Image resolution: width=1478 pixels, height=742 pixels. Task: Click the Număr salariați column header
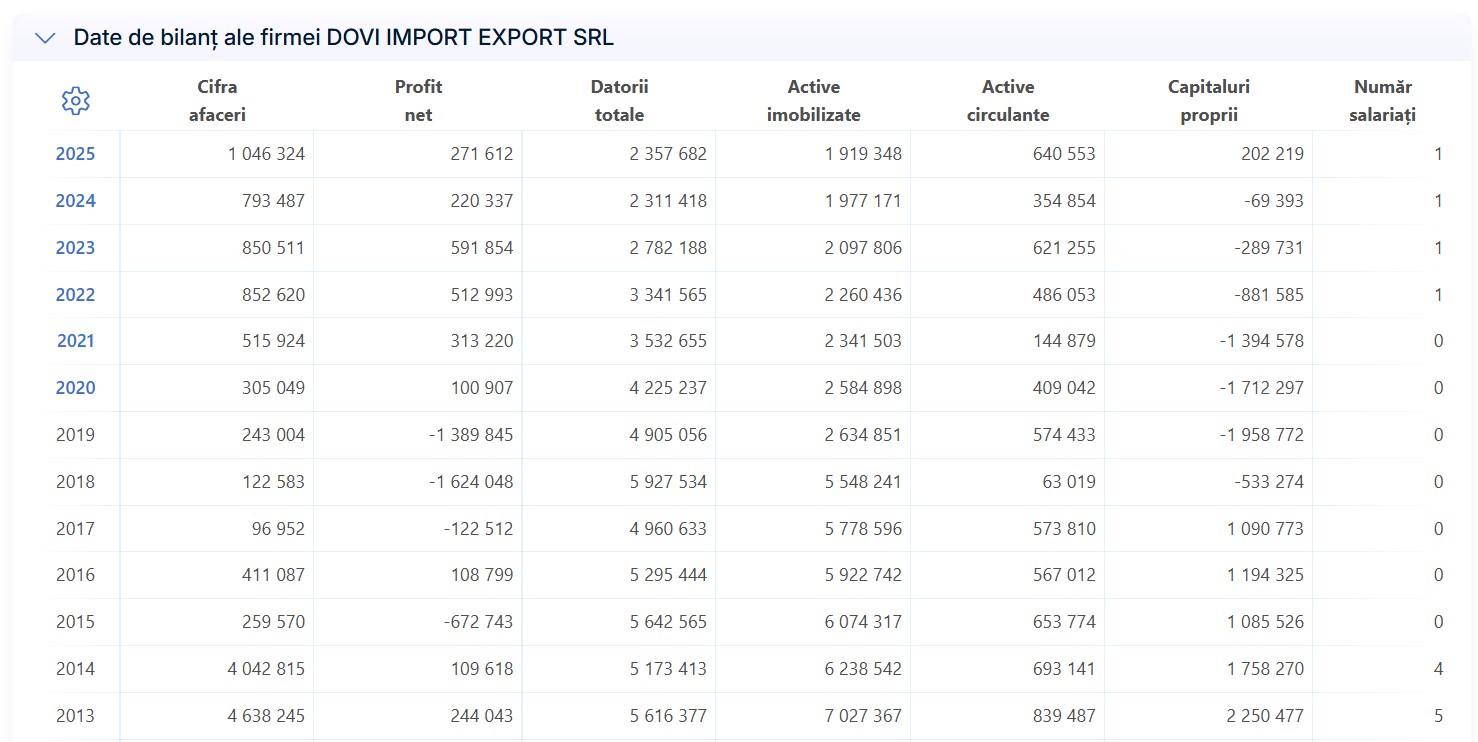(1383, 101)
